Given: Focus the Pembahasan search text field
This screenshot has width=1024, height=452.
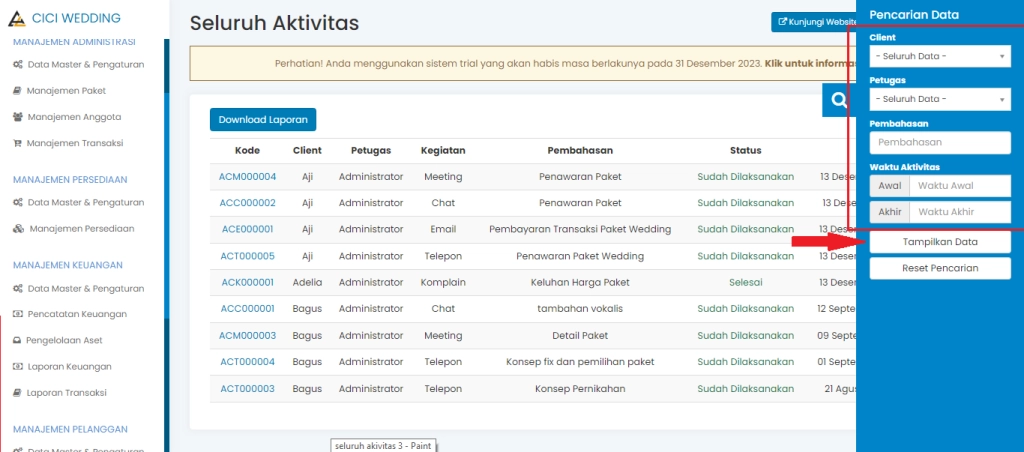Looking at the screenshot, I should tap(939, 143).
